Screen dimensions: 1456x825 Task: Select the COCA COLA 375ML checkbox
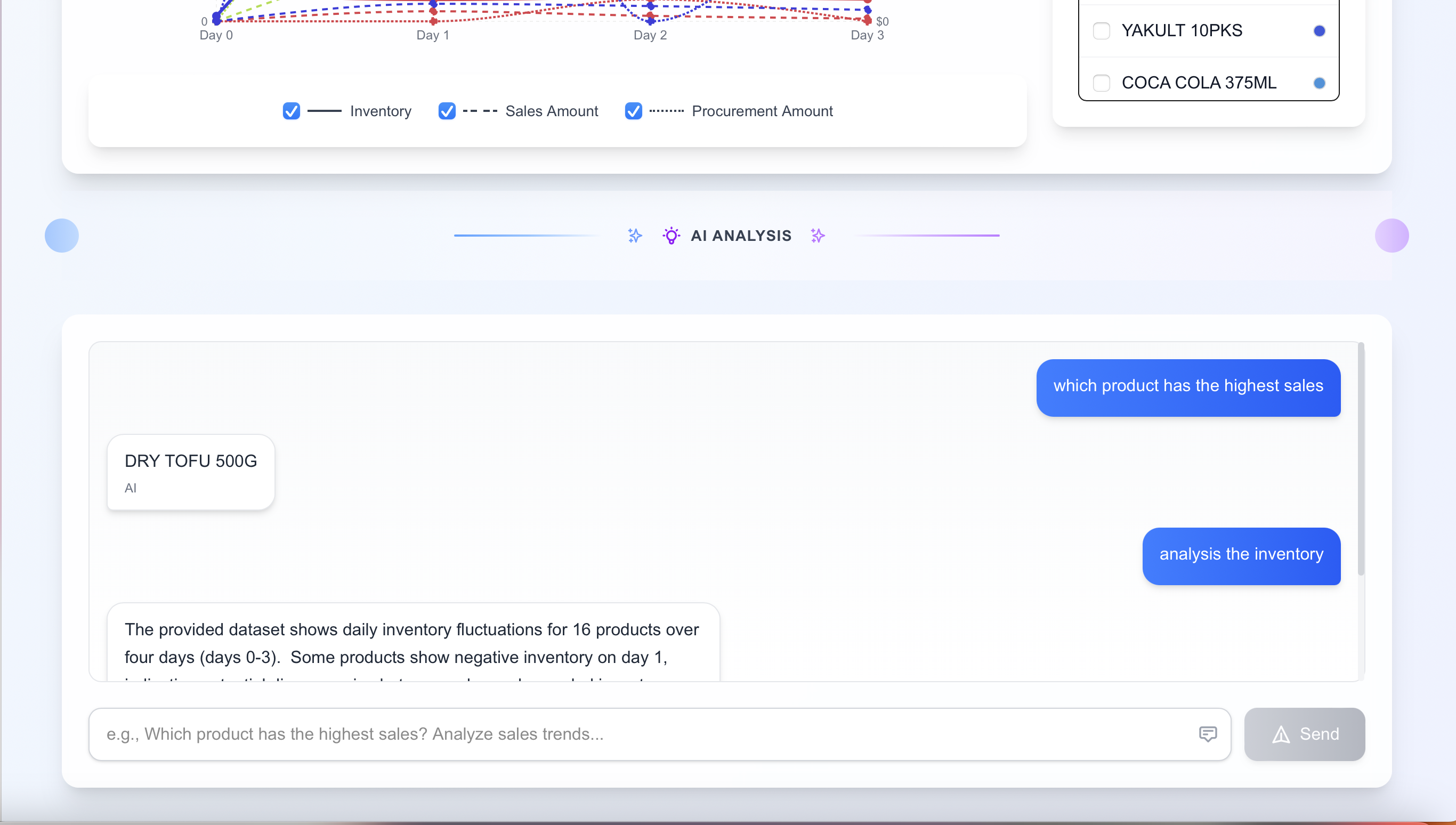click(x=1102, y=83)
